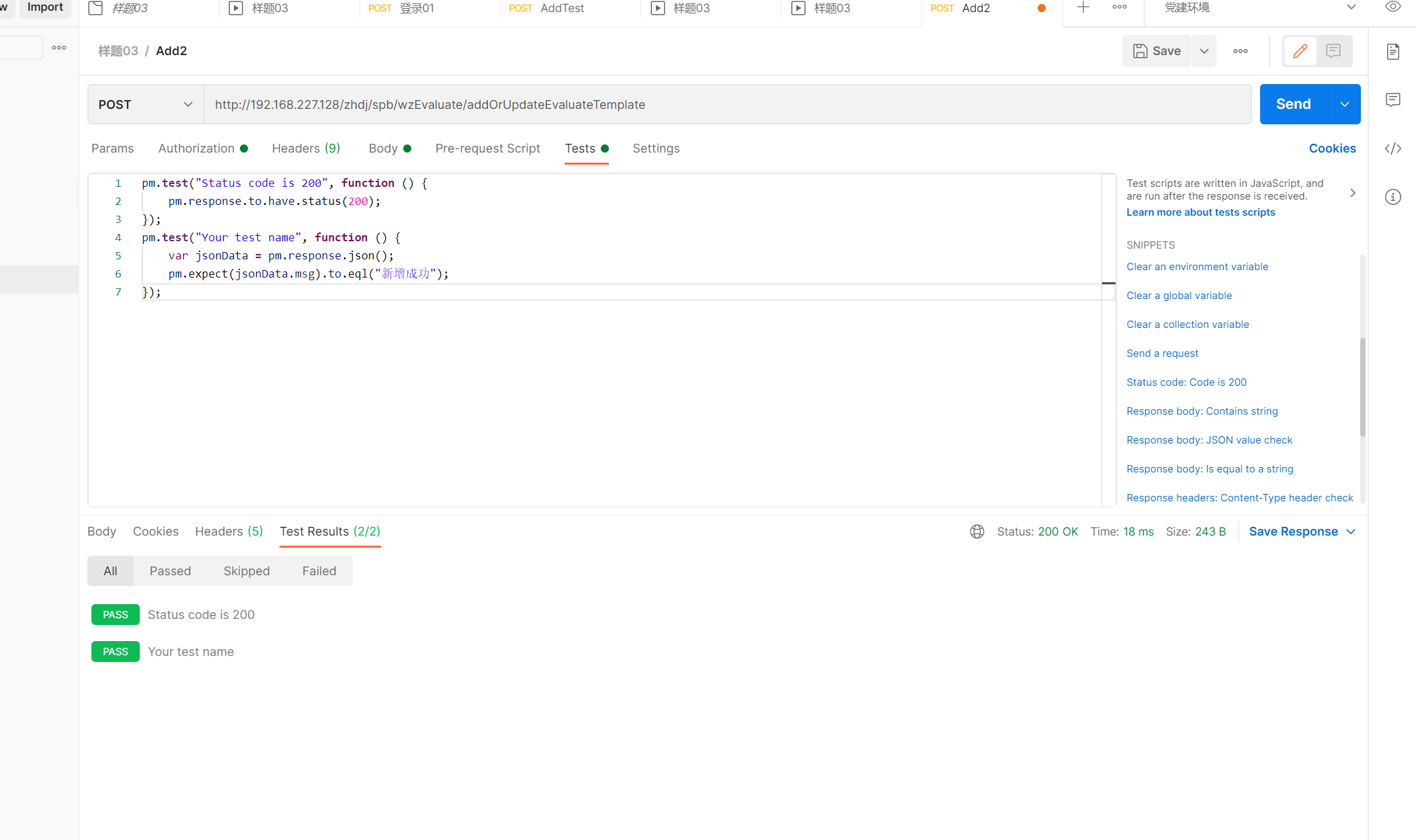Open the runner tab 样题03 after collection tab

(x=290, y=8)
